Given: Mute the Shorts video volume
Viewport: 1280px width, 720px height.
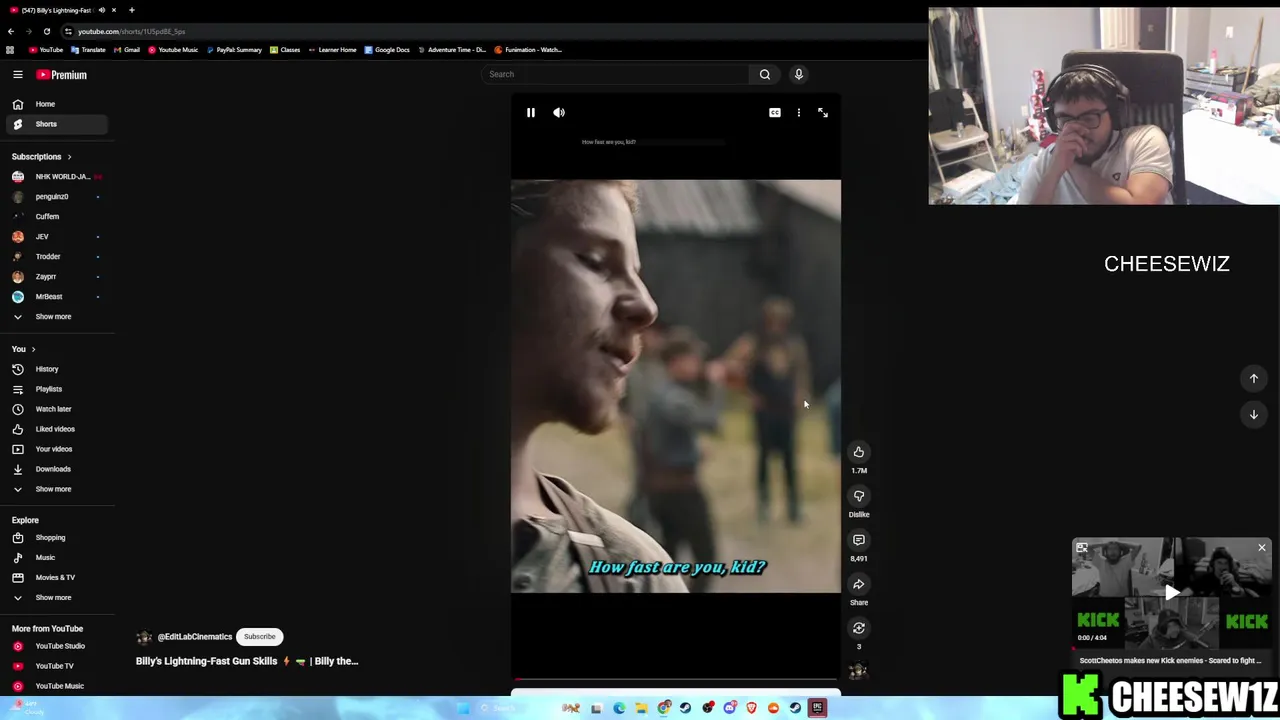Looking at the screenshot, I should [x=559, y=113].
